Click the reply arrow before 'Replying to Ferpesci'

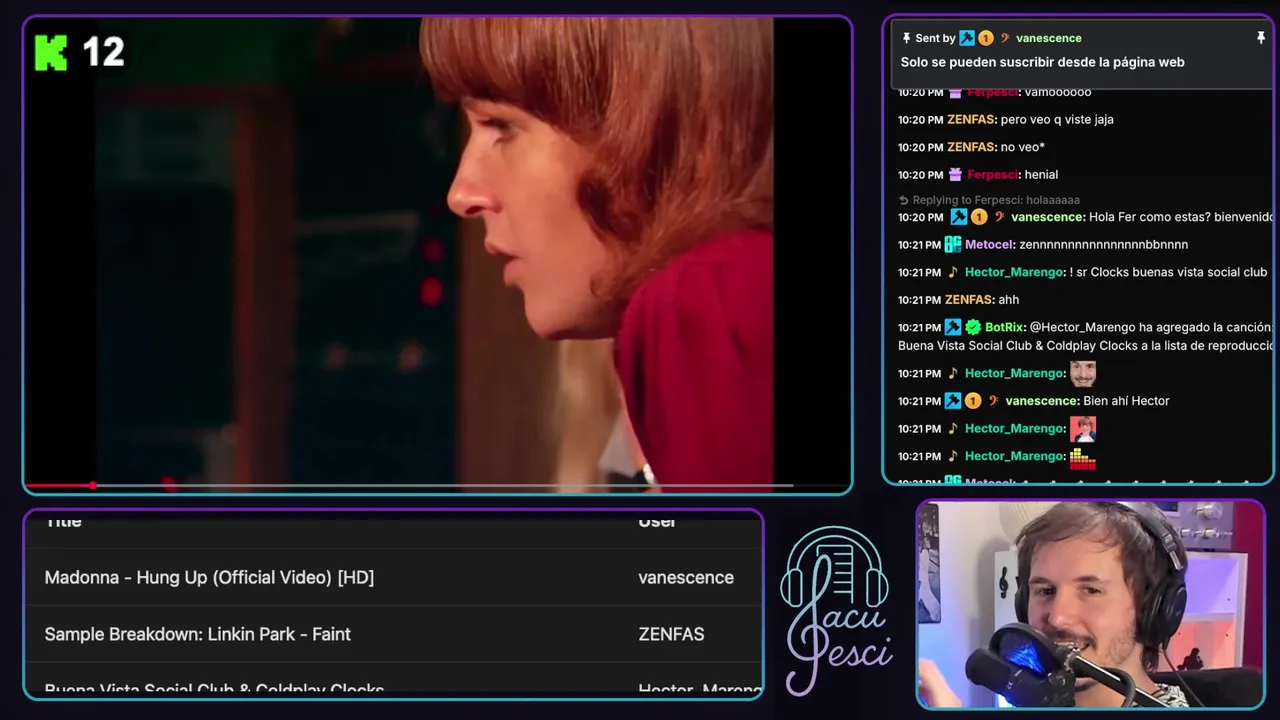click(904, 200)
